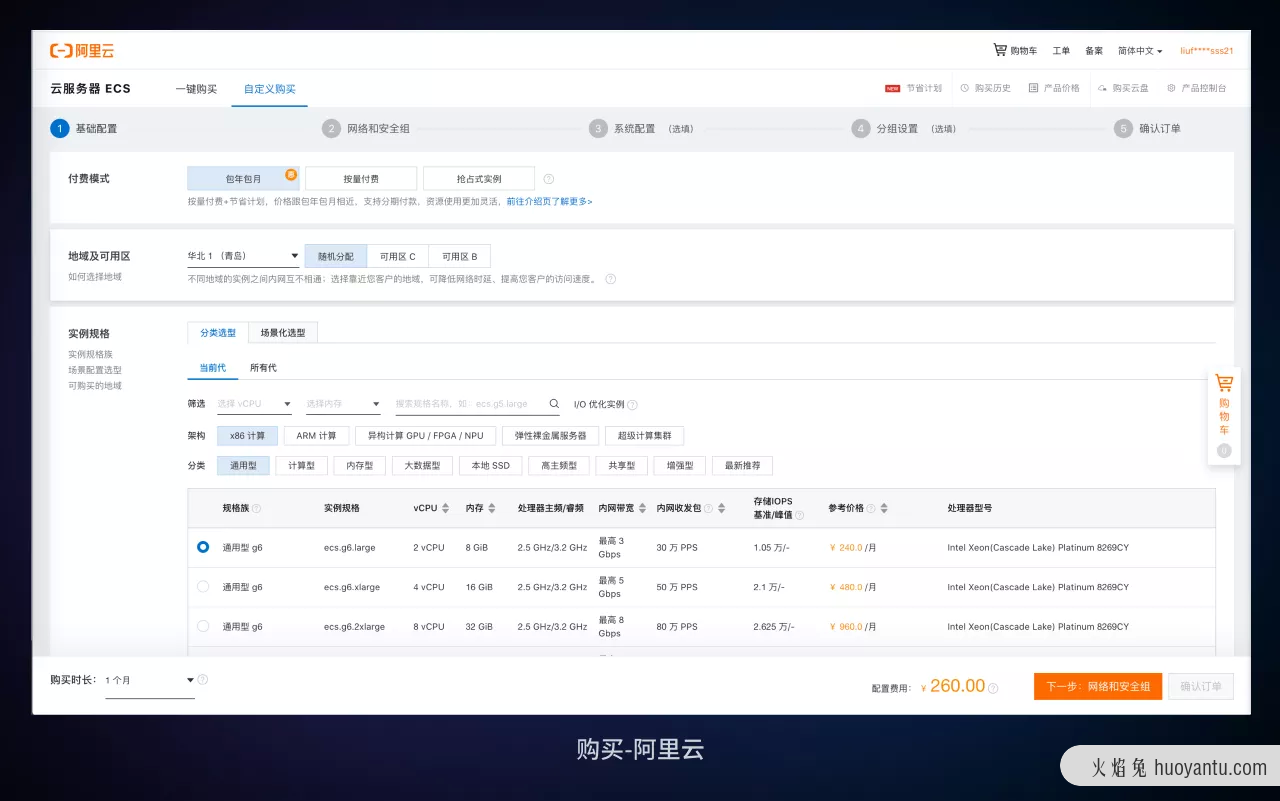Click search magnifier in 规格名称 search box
The height and width of the screenshot is (801, 1280).
(554, 404)
